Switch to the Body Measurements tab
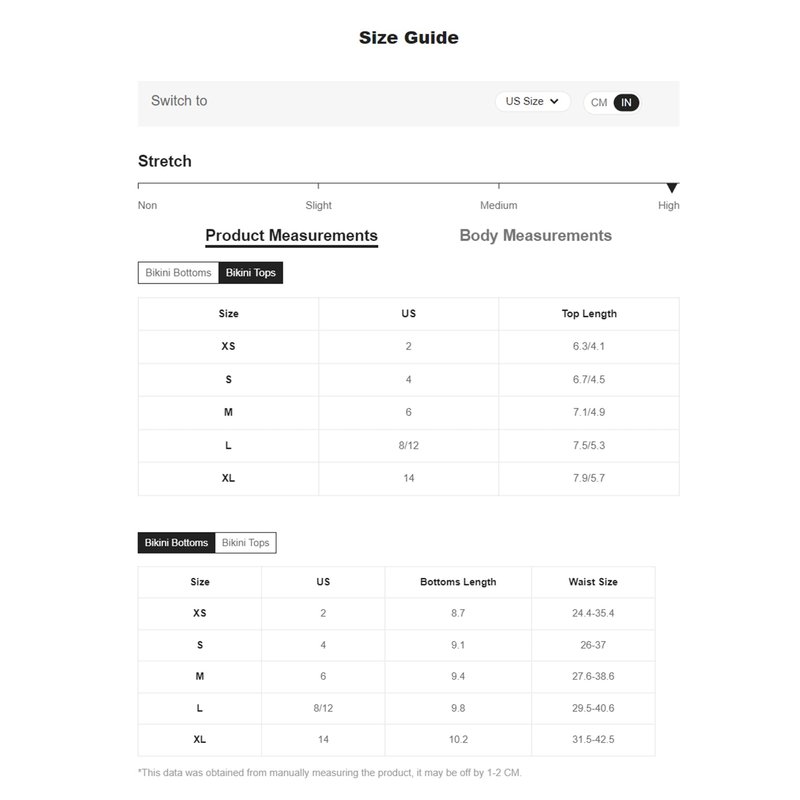Image resolution: width=800 pixels, height=800 pixels. 535,236
